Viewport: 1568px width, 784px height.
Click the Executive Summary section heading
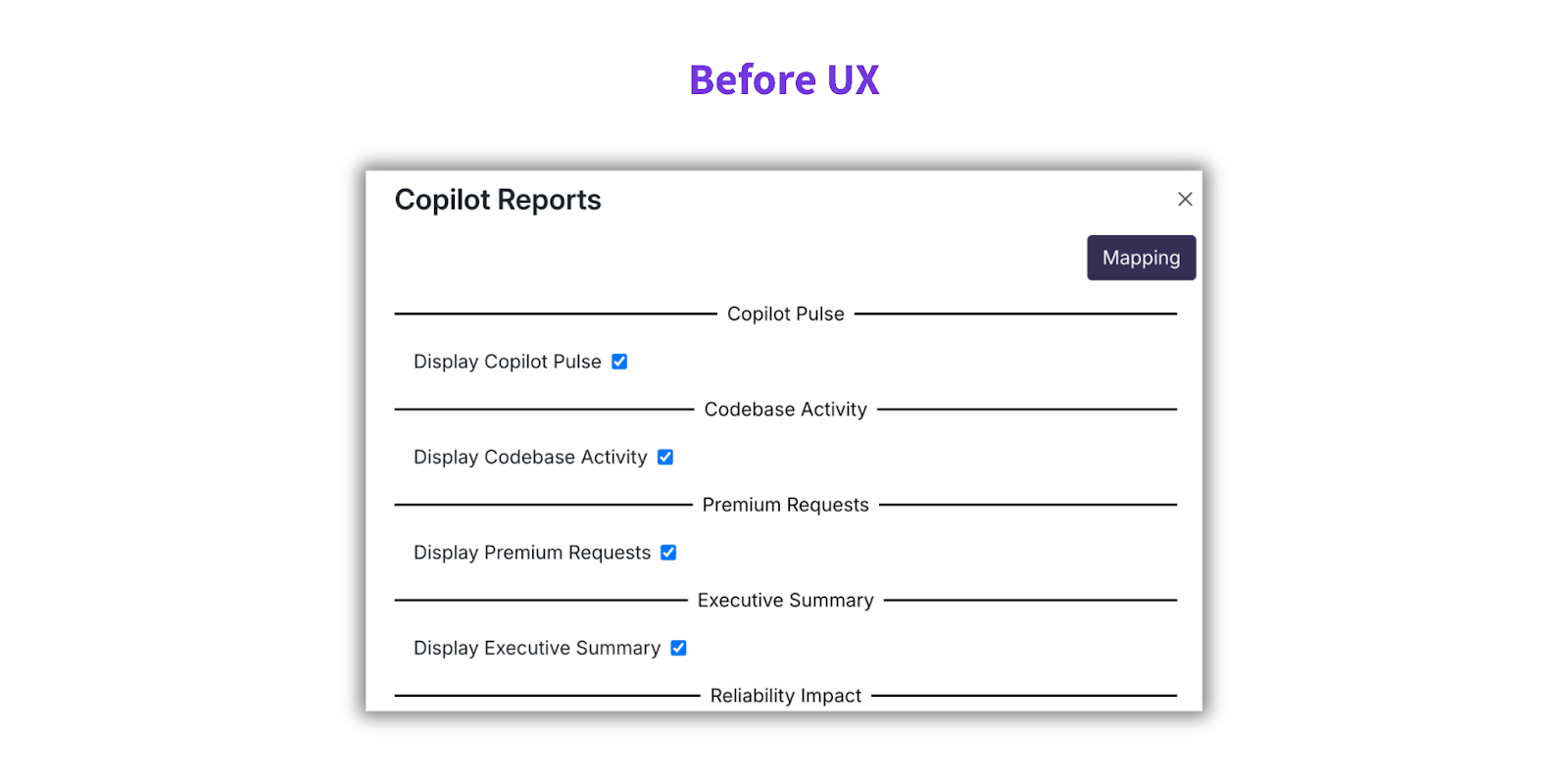(x=785, y=600)
